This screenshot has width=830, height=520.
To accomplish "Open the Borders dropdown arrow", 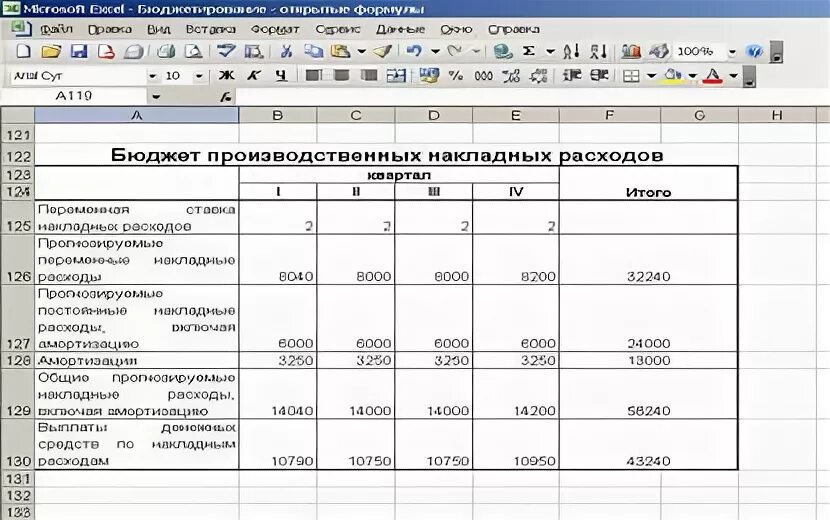I will pos(652,76).
